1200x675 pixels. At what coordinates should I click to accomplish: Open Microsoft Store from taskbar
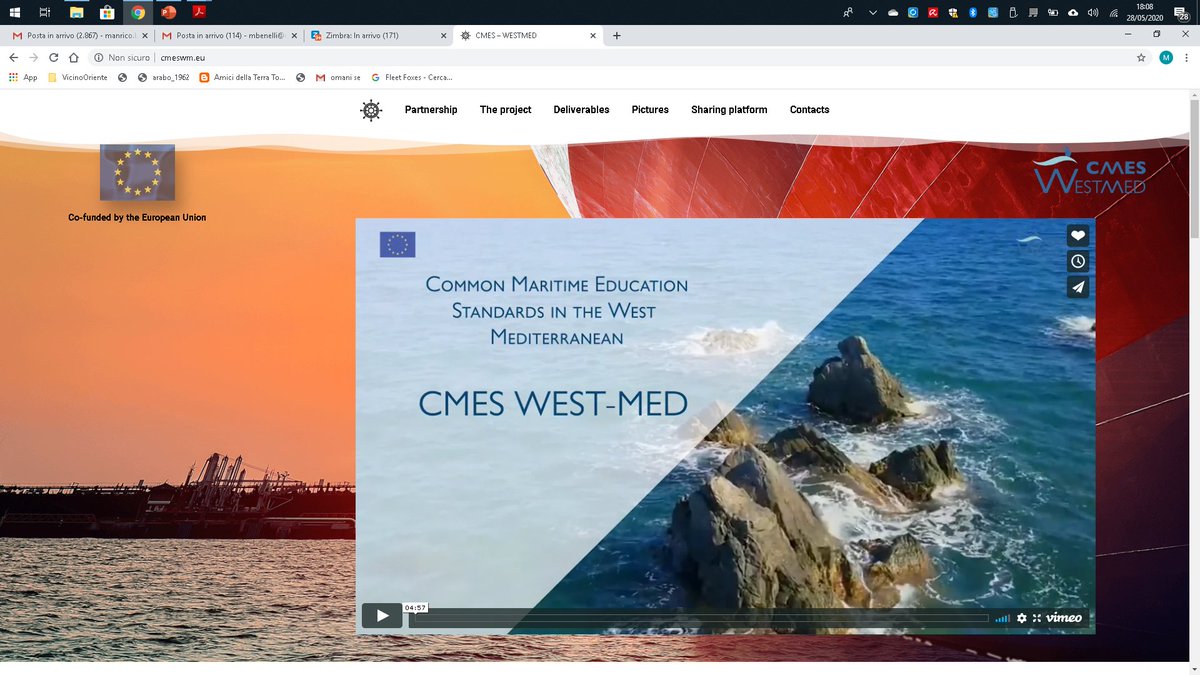coord(107,12)
